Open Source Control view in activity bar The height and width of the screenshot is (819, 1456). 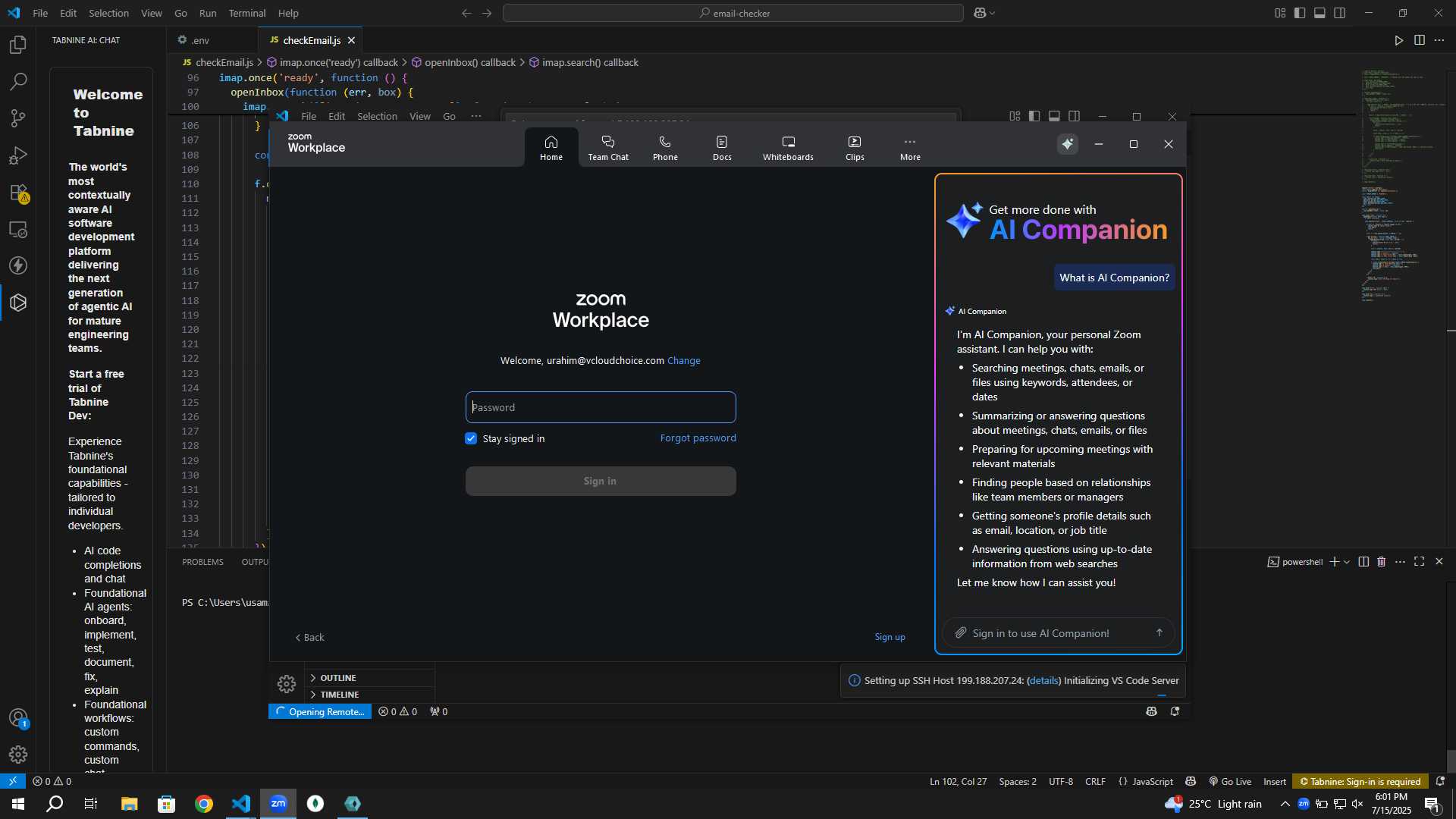click(18, 118)
